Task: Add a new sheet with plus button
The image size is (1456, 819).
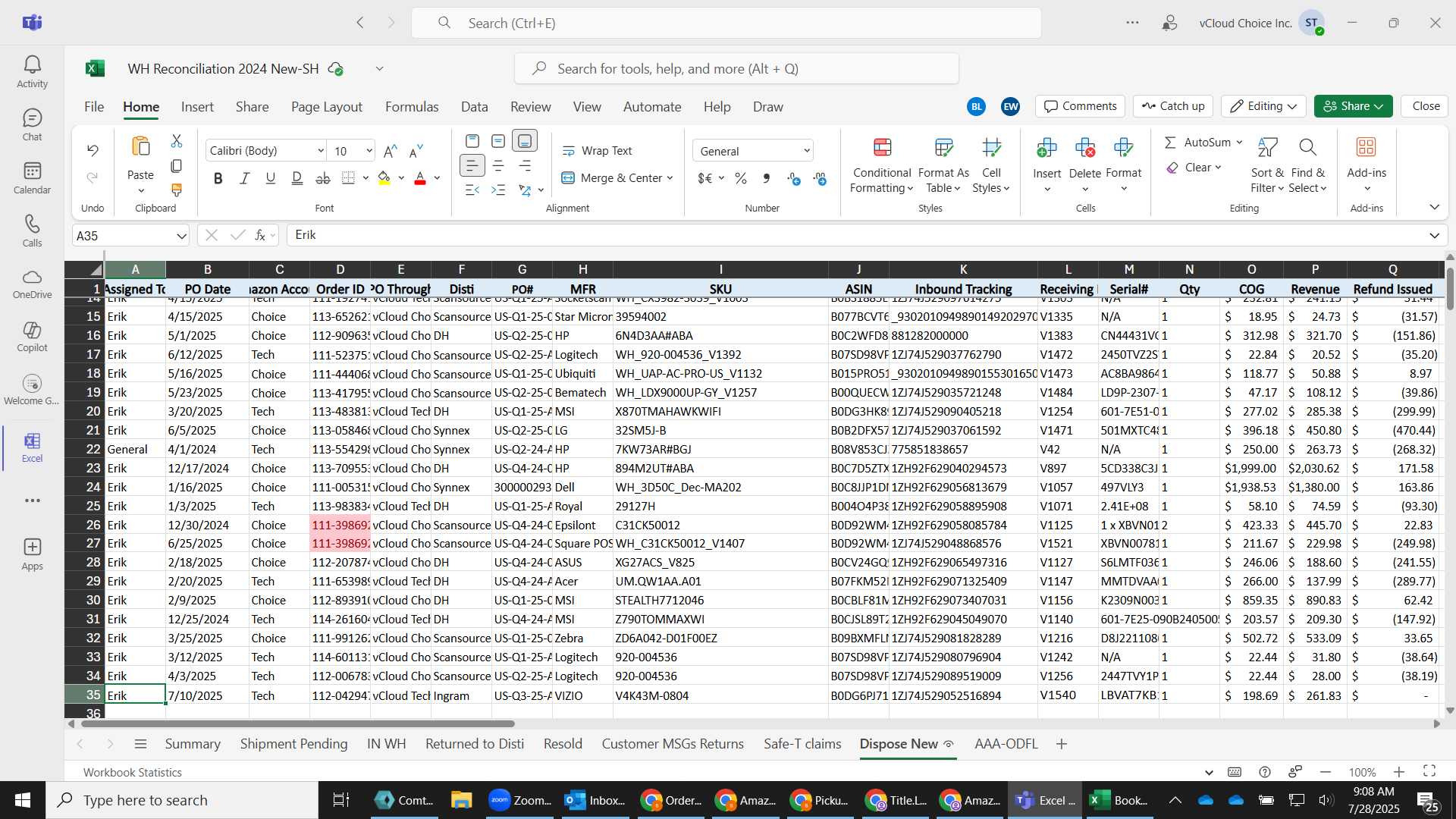Action: pos(1062,744)
